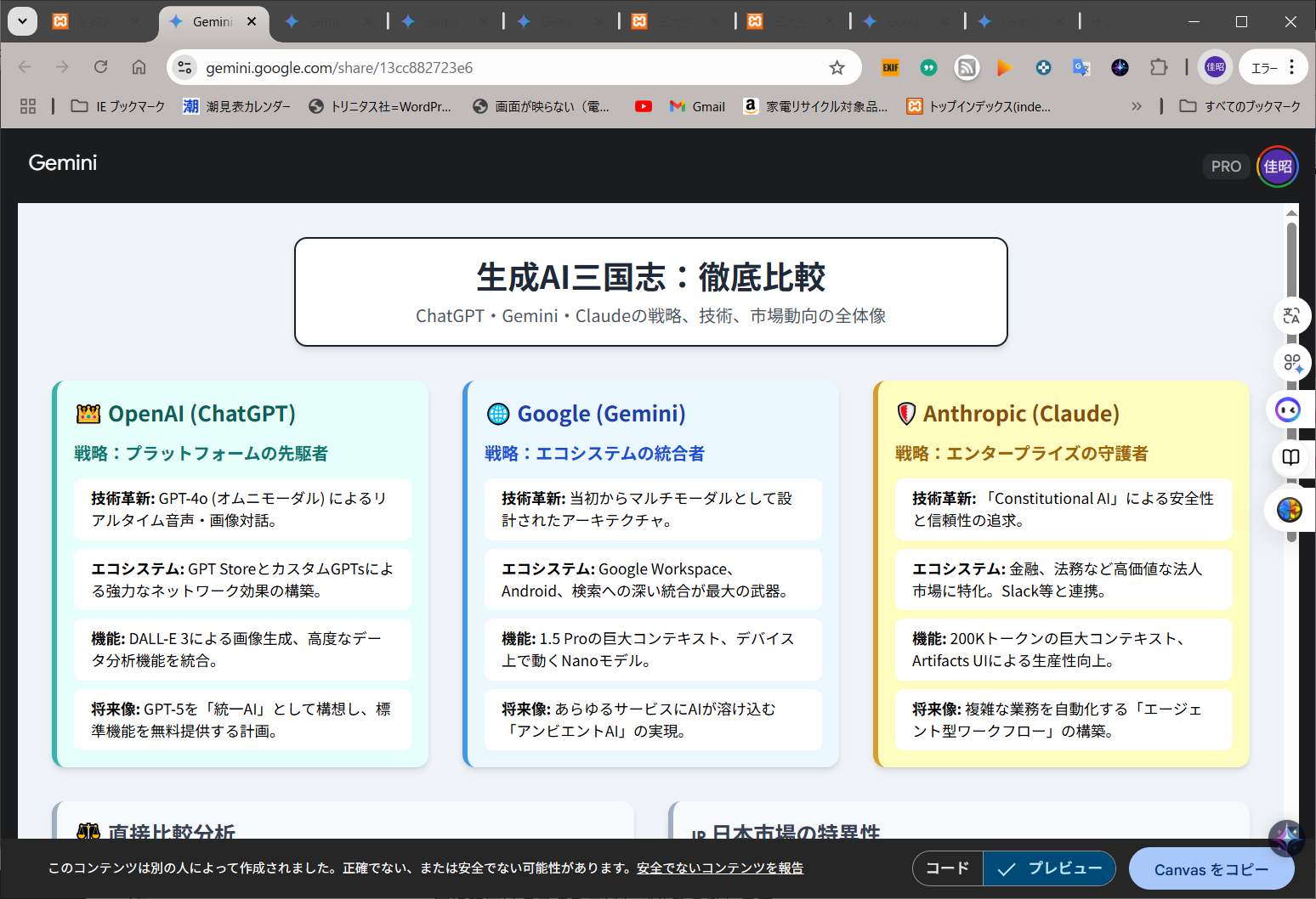1316x899 pixels.
Task: Click the 戦略:エコシステムの統合者 subtitle
Action: 594,454
